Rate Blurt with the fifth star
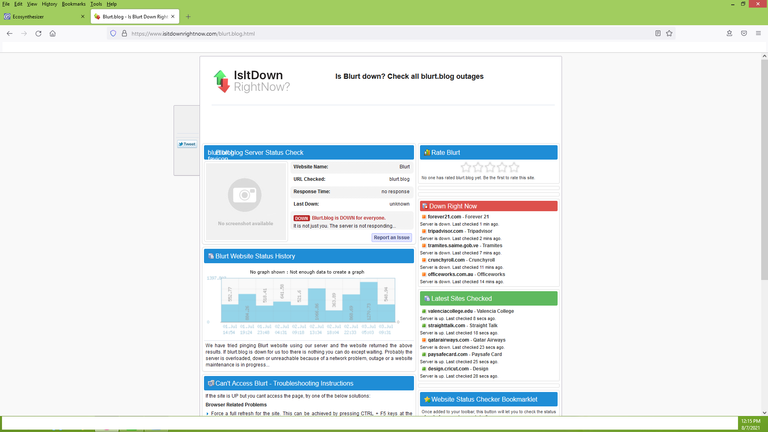 tap(514, 168)
